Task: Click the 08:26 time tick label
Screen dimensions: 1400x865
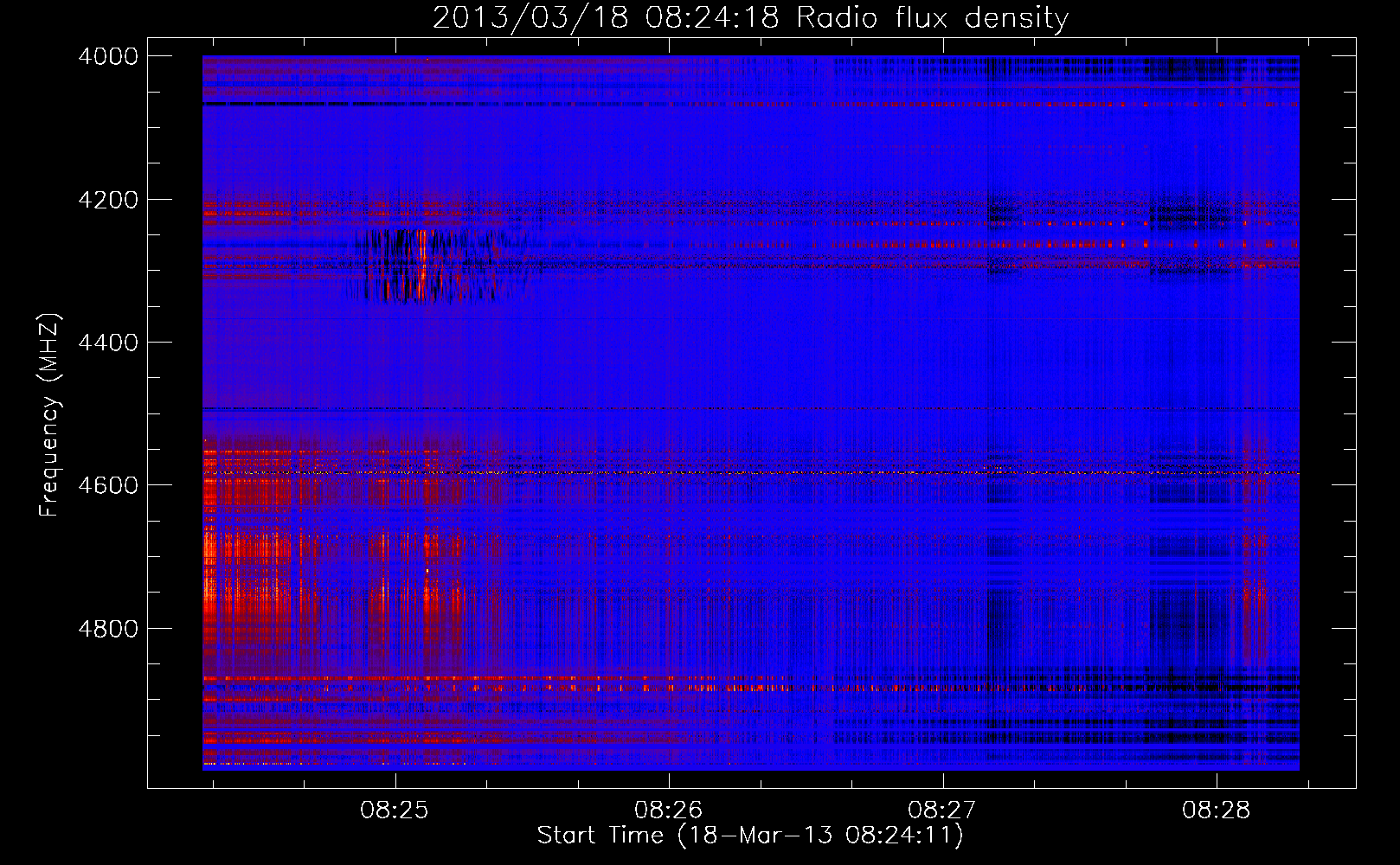Action: click(x=669, y=811)
